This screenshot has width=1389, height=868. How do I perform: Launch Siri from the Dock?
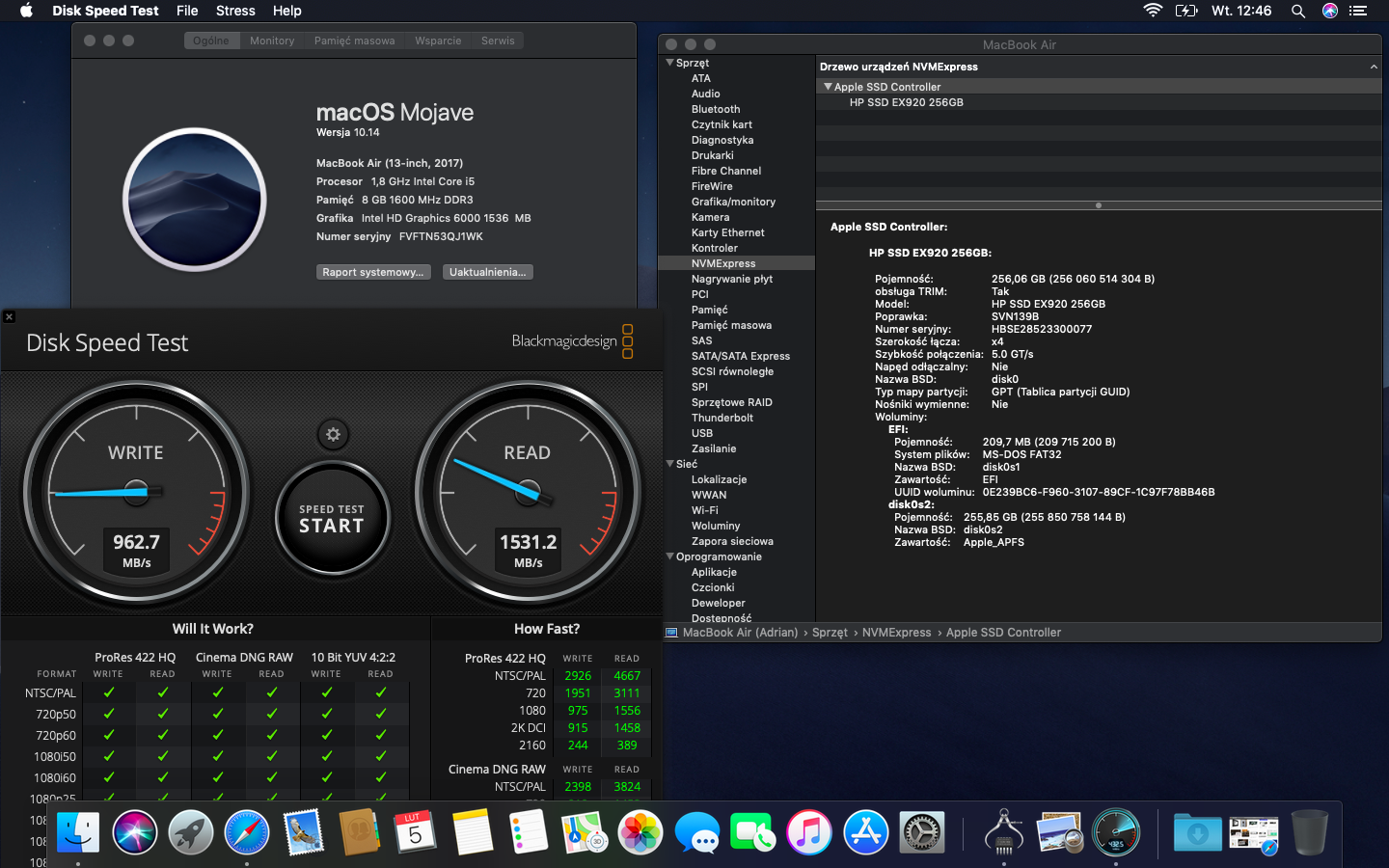[135, 832]
